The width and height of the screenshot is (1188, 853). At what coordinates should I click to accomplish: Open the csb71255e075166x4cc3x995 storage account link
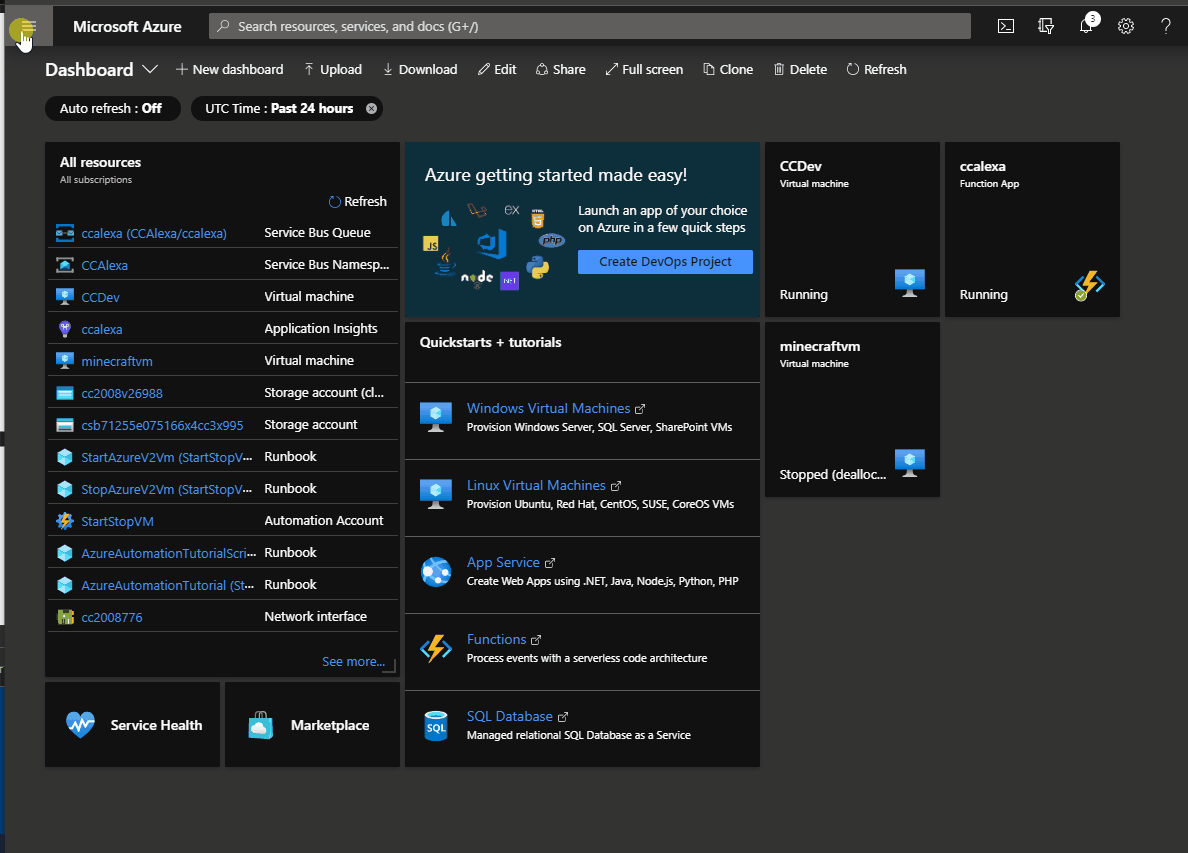(x=162, y=425)
